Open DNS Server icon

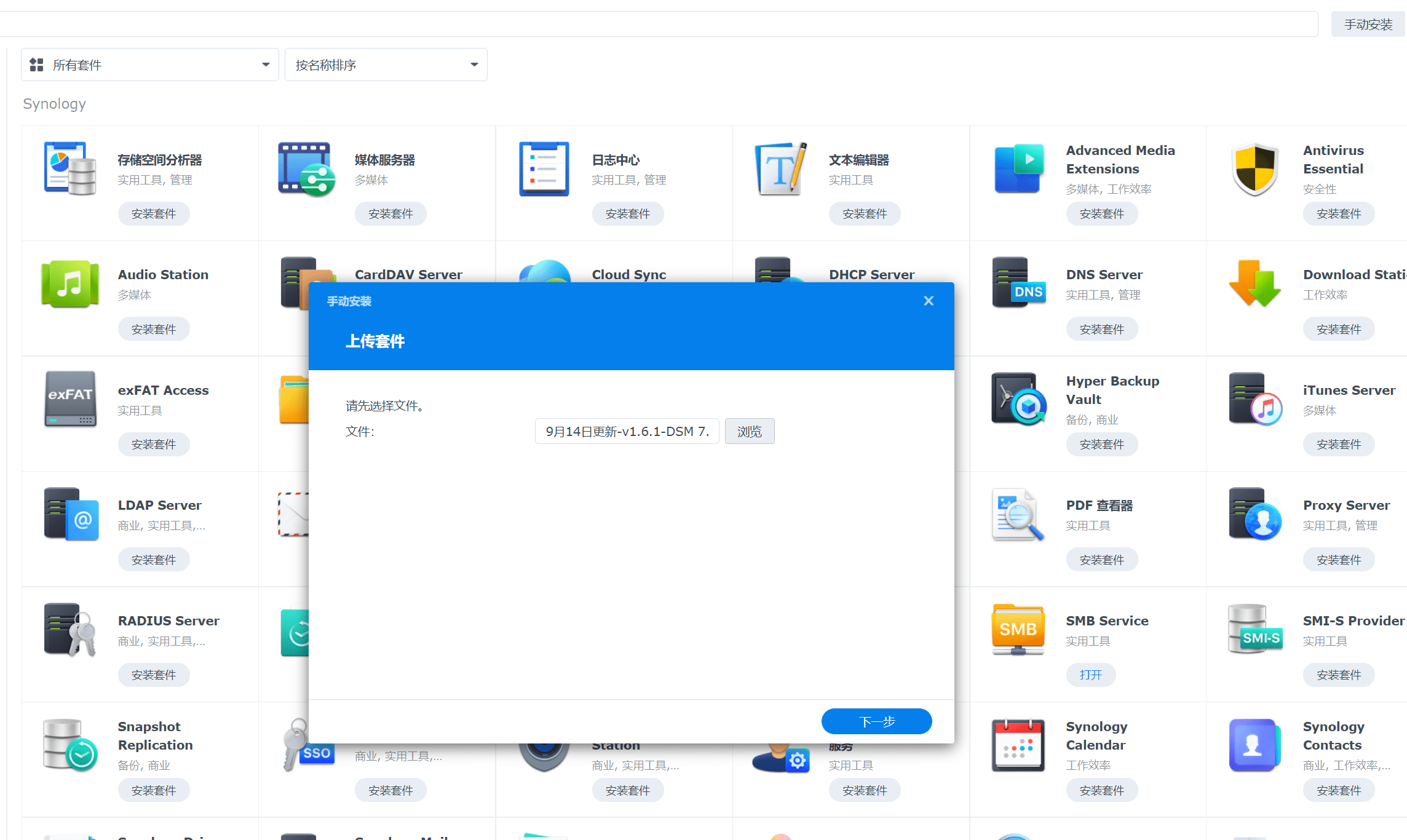(1018, 283)
